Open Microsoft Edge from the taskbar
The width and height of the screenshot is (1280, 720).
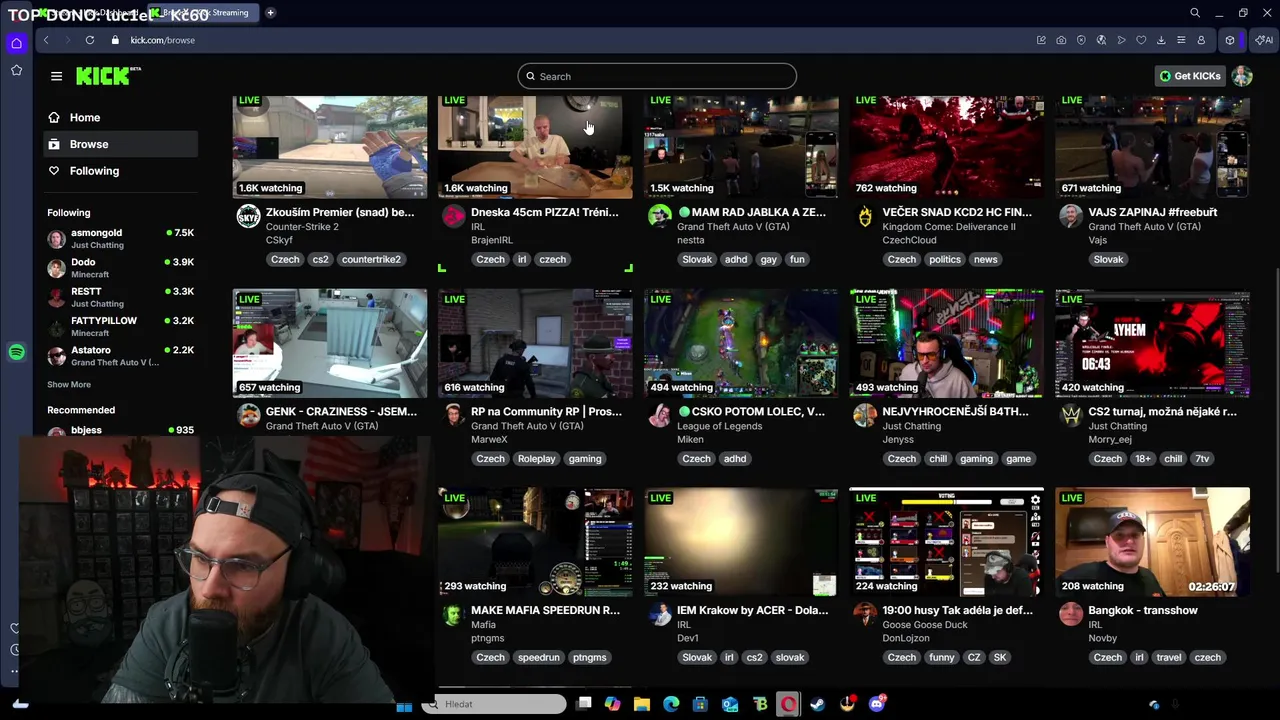[x=671, y=704]
